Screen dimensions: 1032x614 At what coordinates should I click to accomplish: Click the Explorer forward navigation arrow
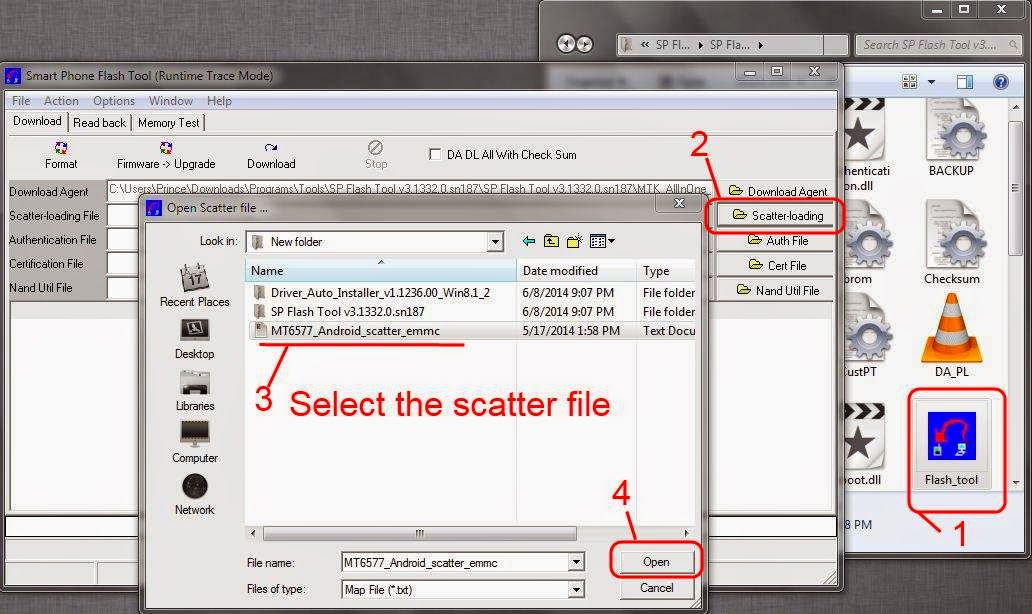584,44
